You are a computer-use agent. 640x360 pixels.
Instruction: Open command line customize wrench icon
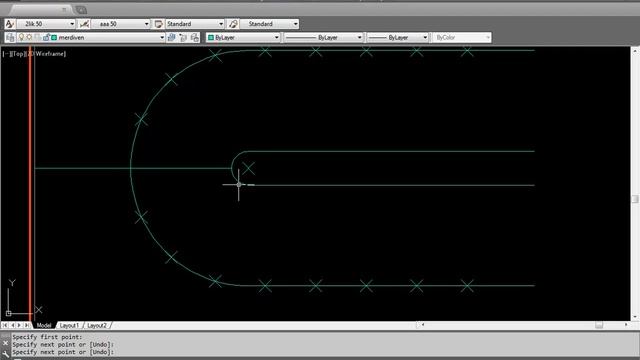point(5,353)
